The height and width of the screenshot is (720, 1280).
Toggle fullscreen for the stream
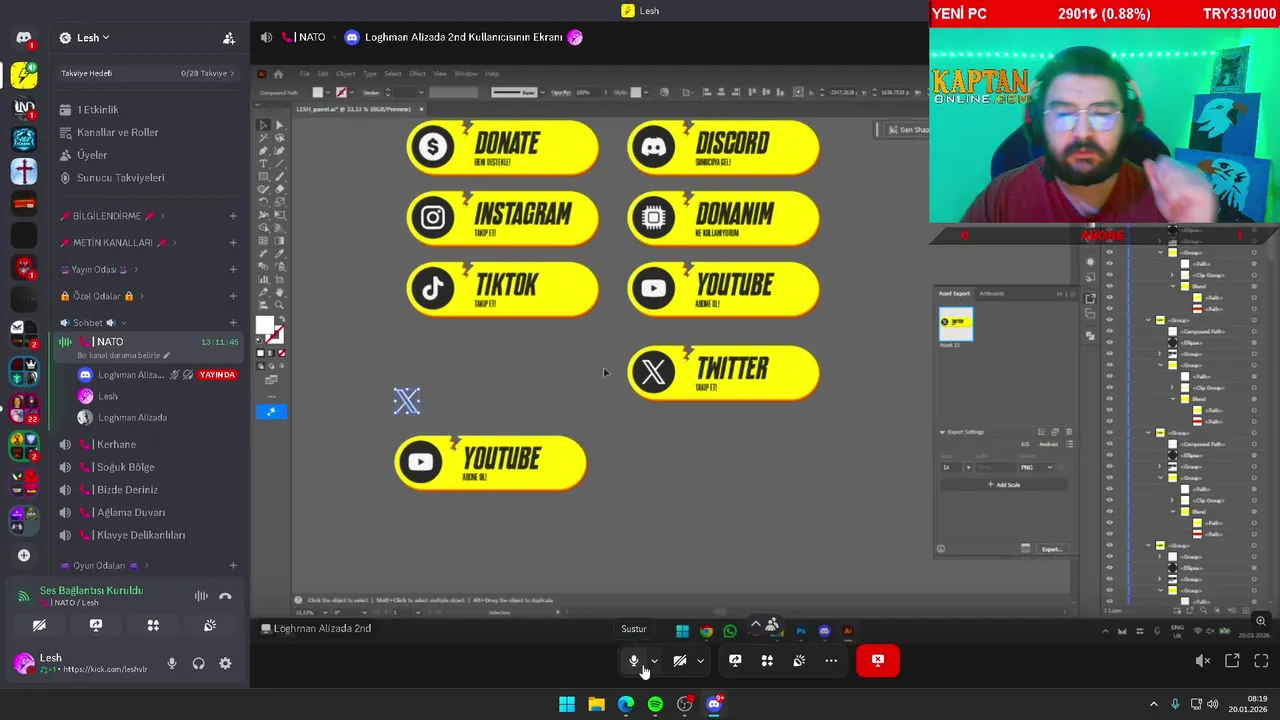[x=1261, y=660]
